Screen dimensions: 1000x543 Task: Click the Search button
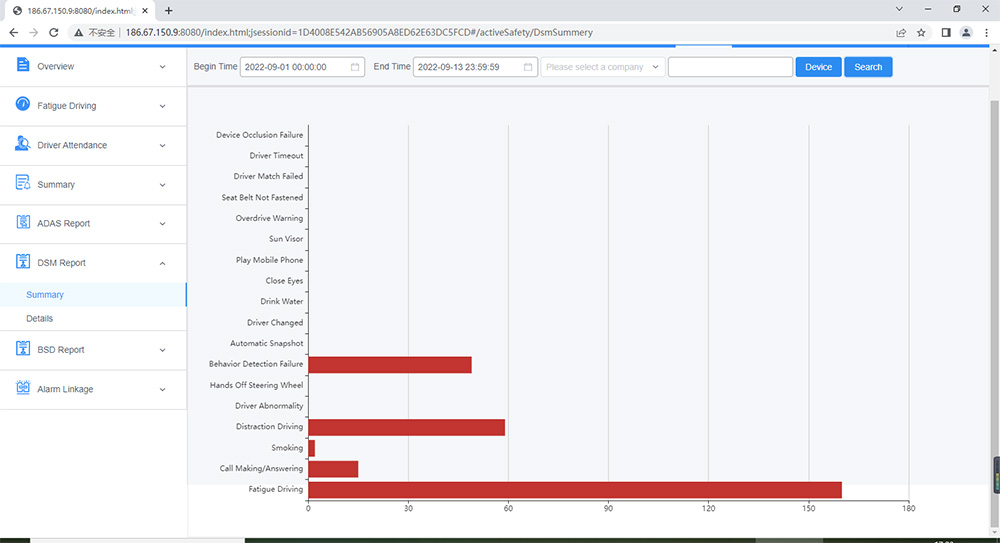[868, 67]
